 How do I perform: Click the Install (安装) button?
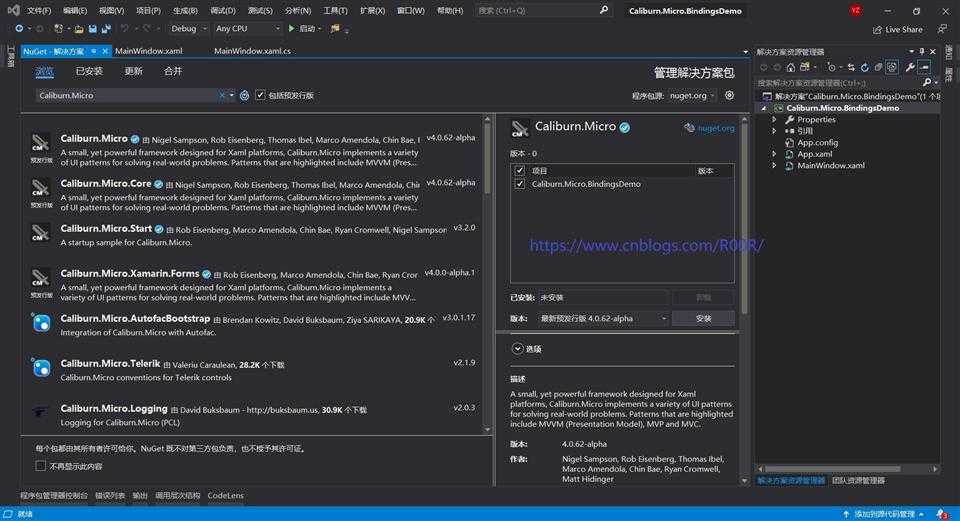[703, 318]
